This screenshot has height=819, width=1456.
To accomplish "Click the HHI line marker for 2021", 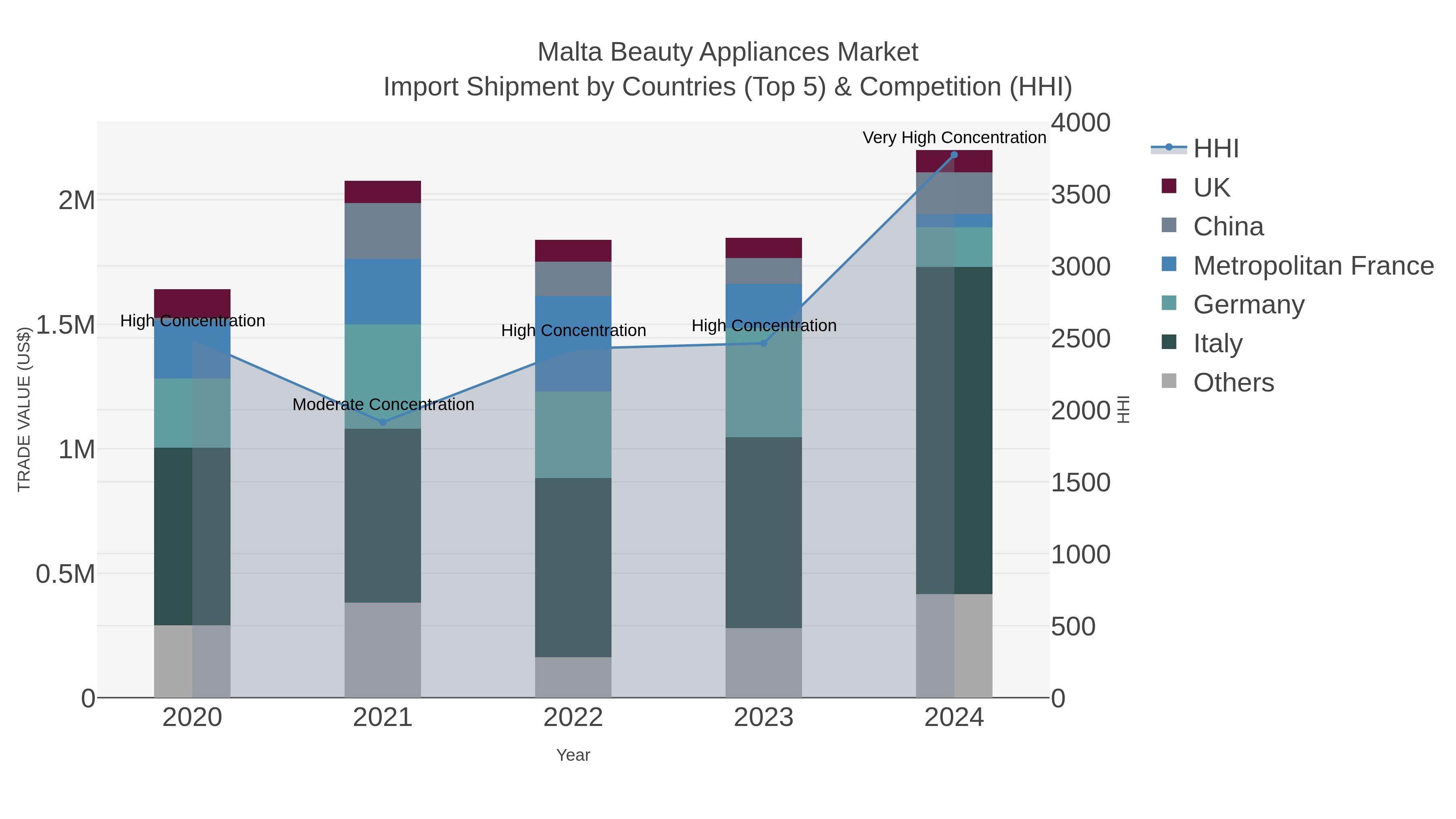I will tap(383, 422).
